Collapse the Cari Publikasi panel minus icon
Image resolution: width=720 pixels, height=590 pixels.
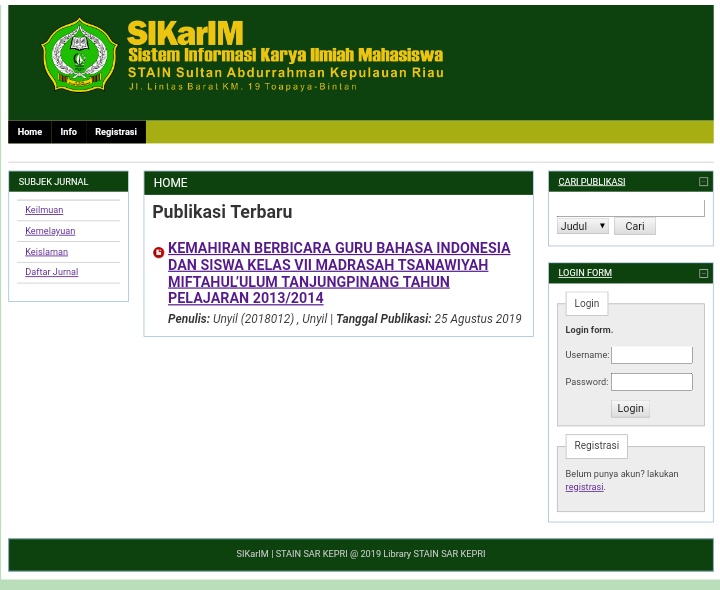[x=703, y=181]
